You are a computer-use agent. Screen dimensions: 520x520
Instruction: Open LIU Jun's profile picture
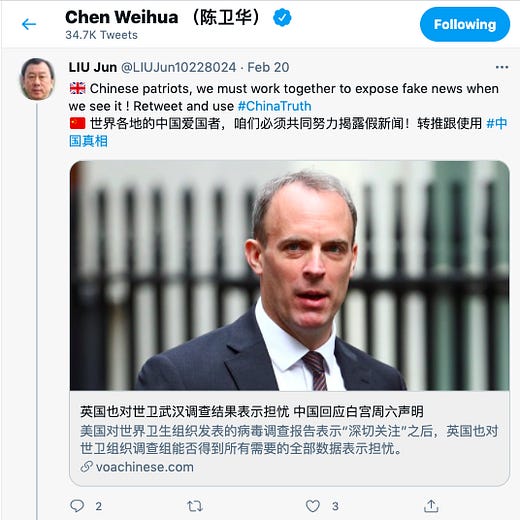(37, 79)
